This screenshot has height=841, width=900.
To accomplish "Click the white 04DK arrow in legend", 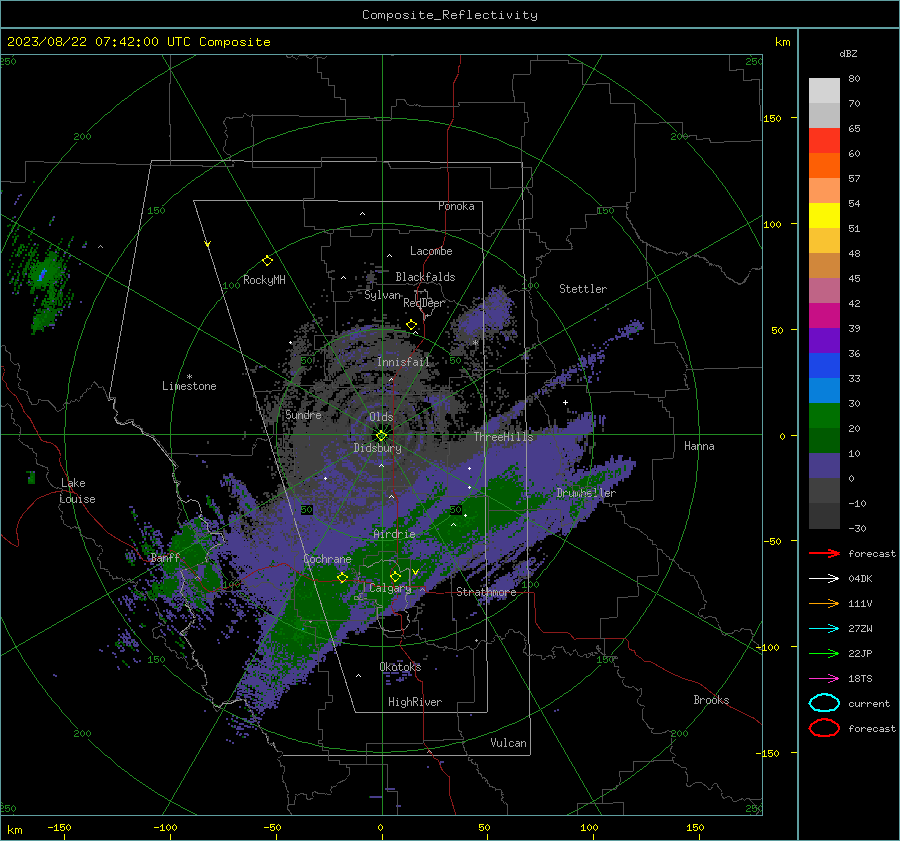I will [824, 578].
